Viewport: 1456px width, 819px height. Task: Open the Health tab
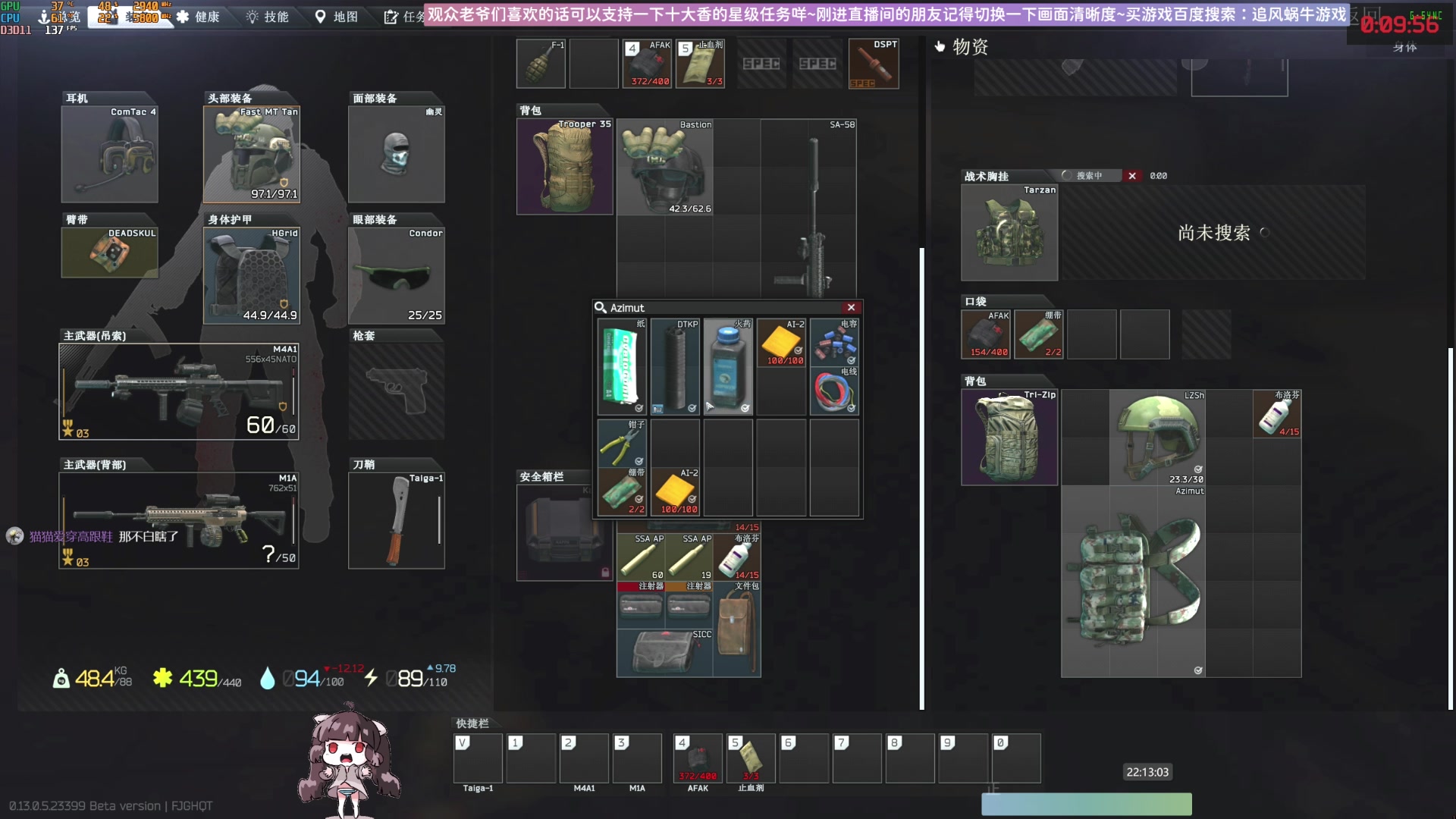(198, 17)
